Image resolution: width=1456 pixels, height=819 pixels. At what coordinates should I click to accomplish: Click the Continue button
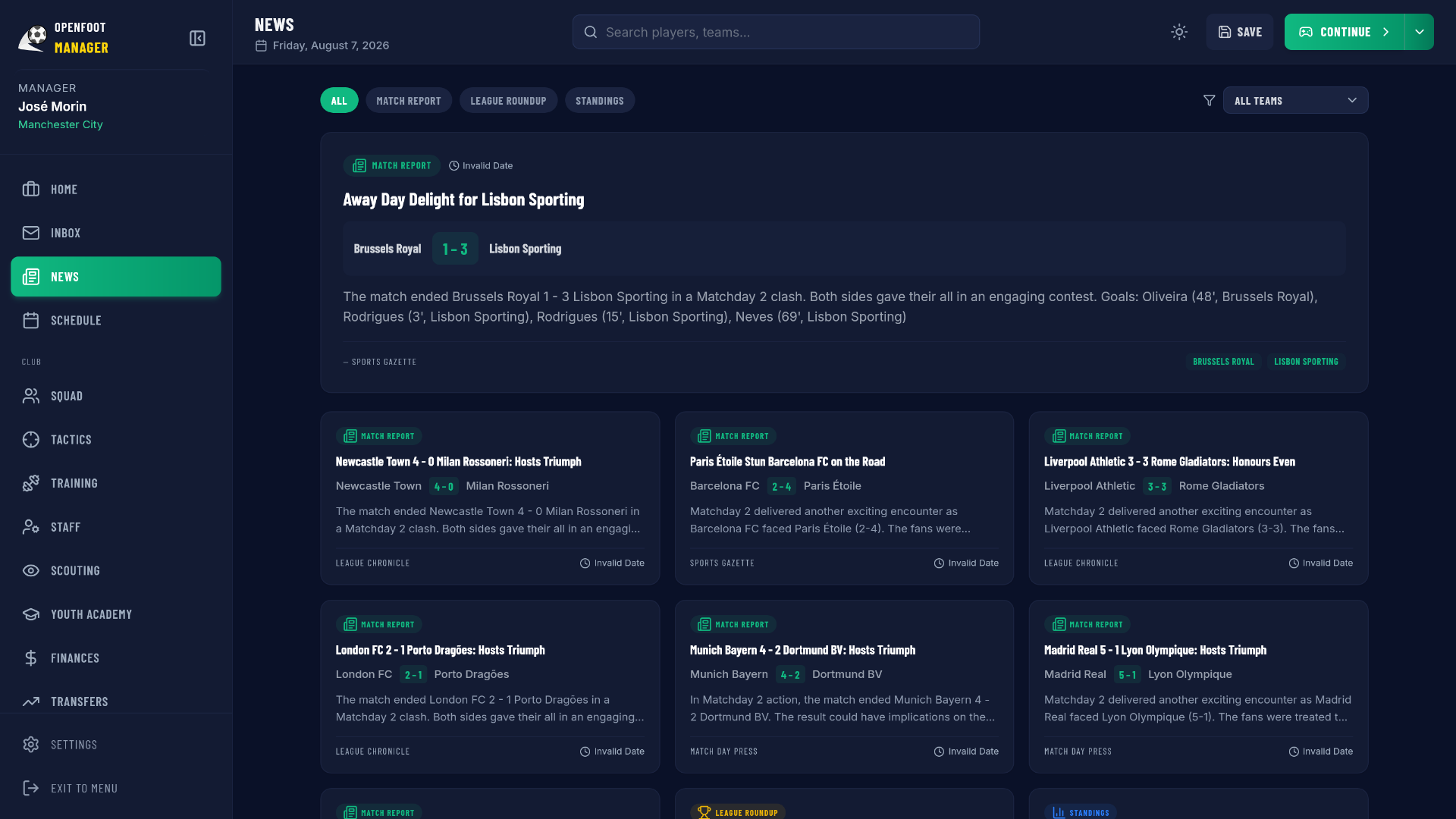(x=1344, y=32)
